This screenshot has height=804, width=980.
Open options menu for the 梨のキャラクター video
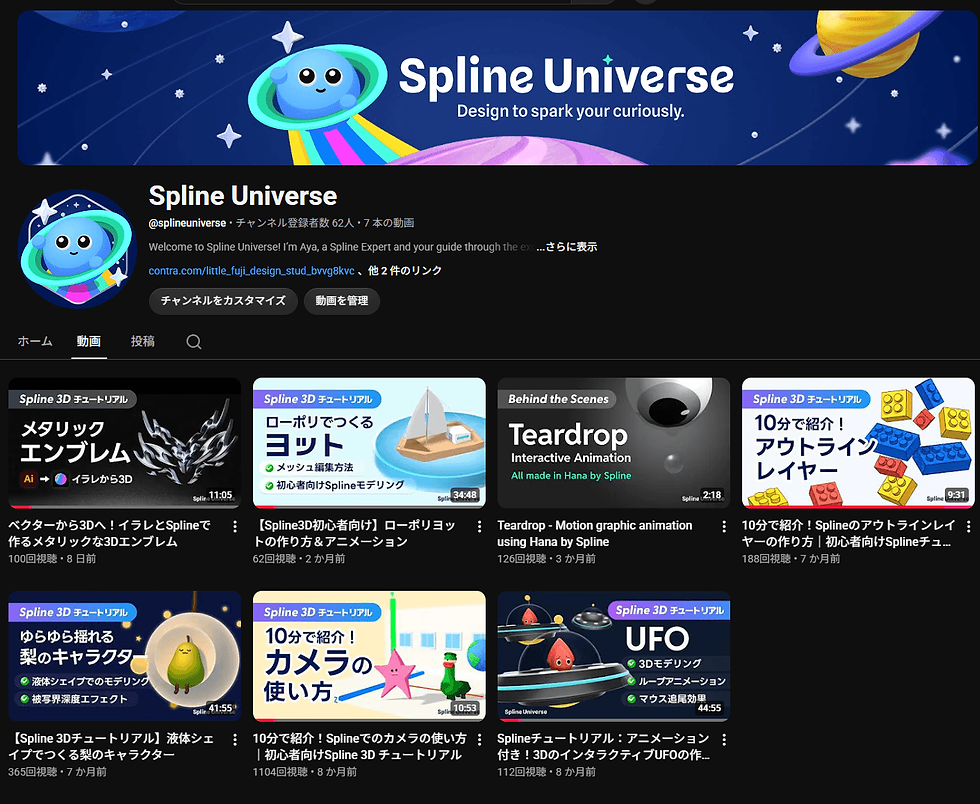pyautogui.click(x=235, y=740)
